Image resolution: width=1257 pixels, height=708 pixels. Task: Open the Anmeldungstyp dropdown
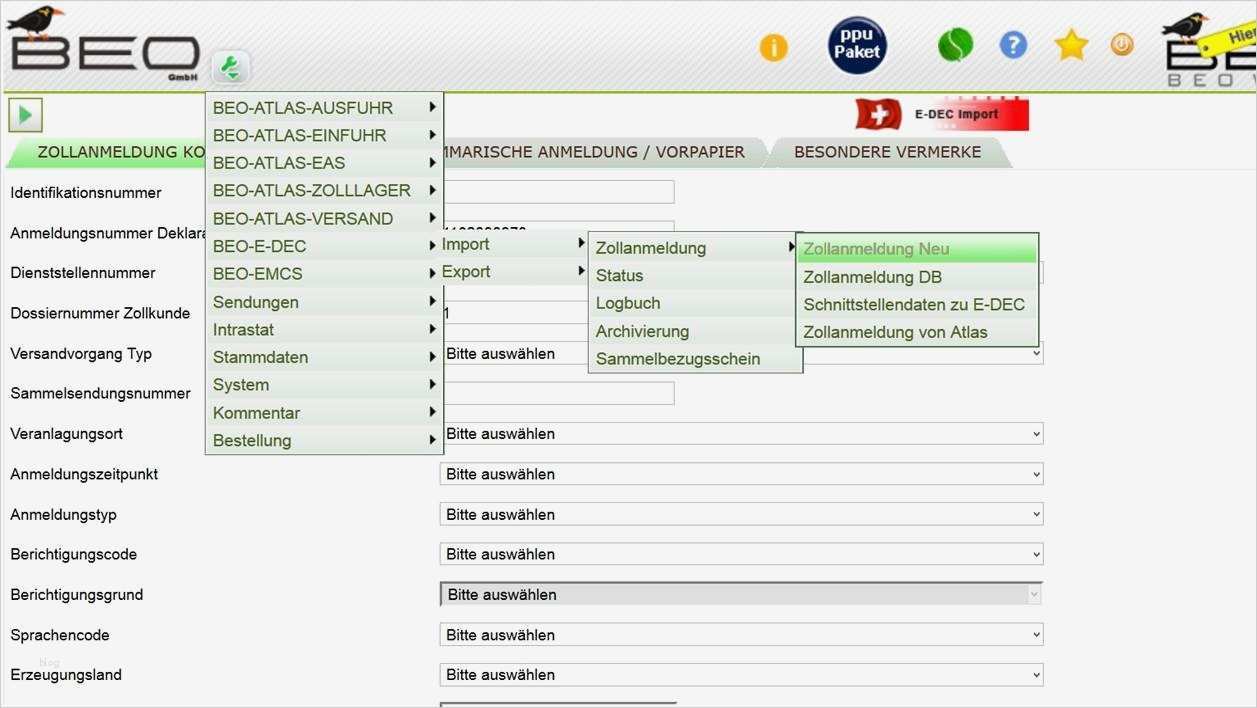click(740, 514)
